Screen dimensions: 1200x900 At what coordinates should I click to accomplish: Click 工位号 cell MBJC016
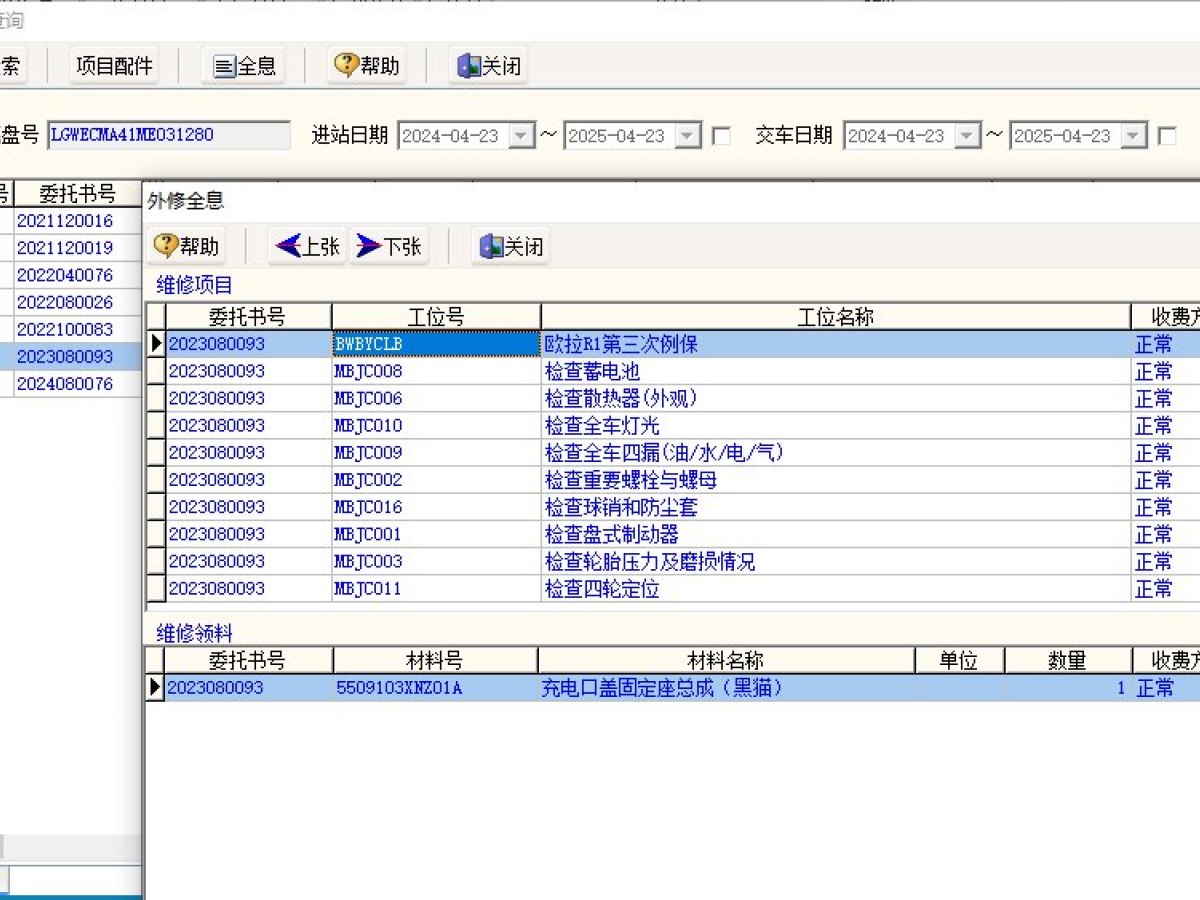point(436,507)
